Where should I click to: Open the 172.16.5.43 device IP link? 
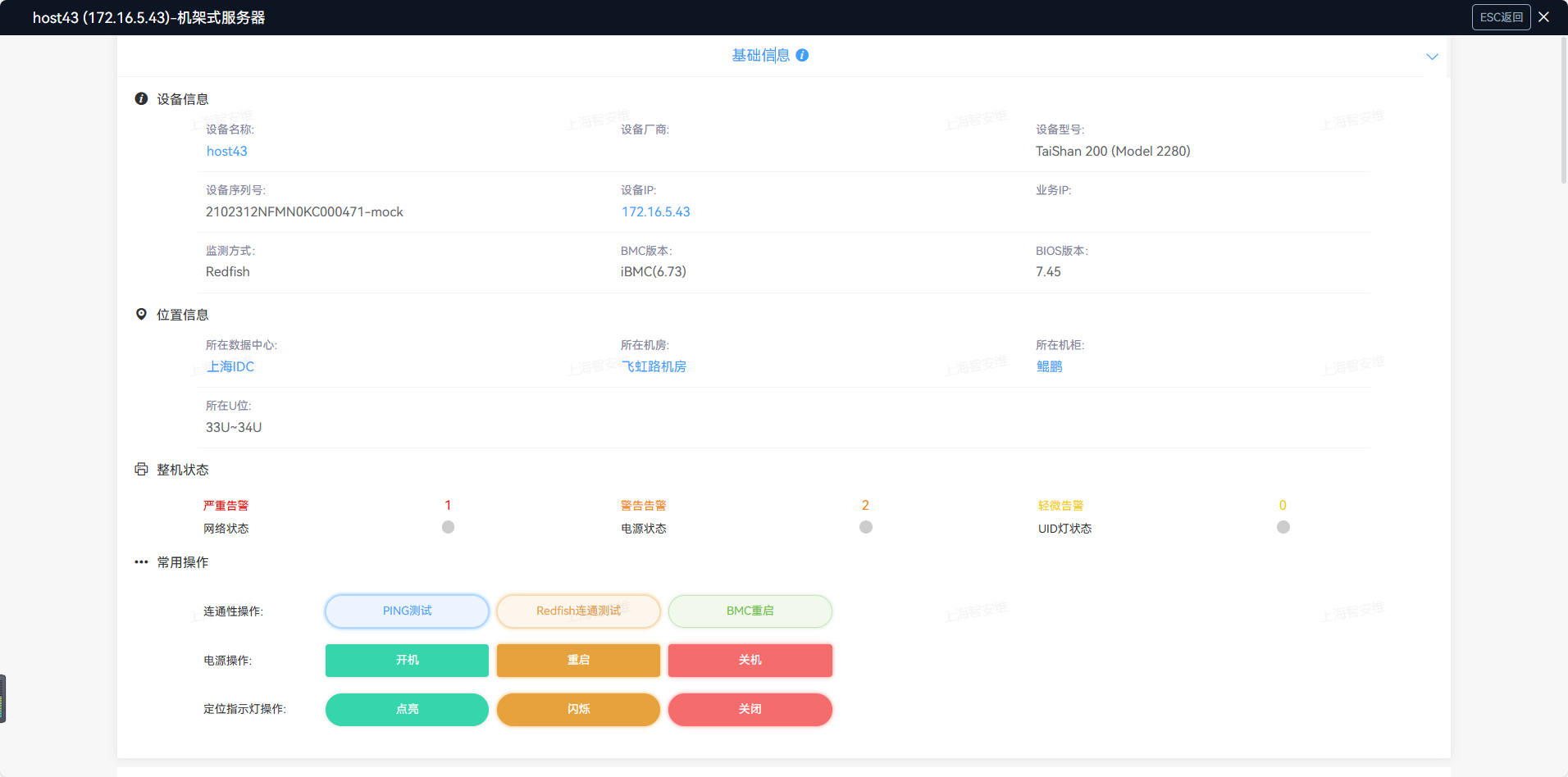[655, 211]
